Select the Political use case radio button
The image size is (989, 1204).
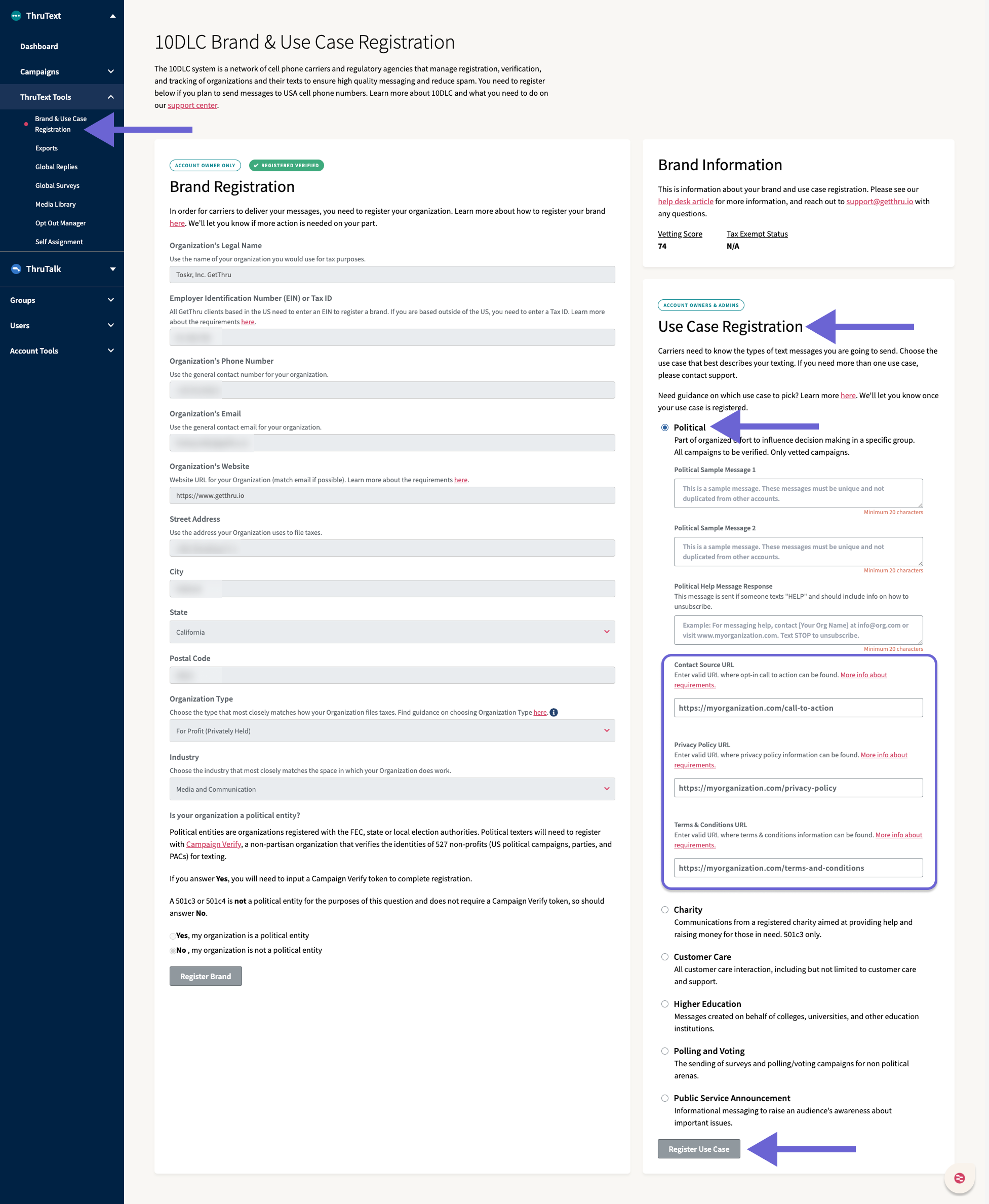(x=664, y=427)
